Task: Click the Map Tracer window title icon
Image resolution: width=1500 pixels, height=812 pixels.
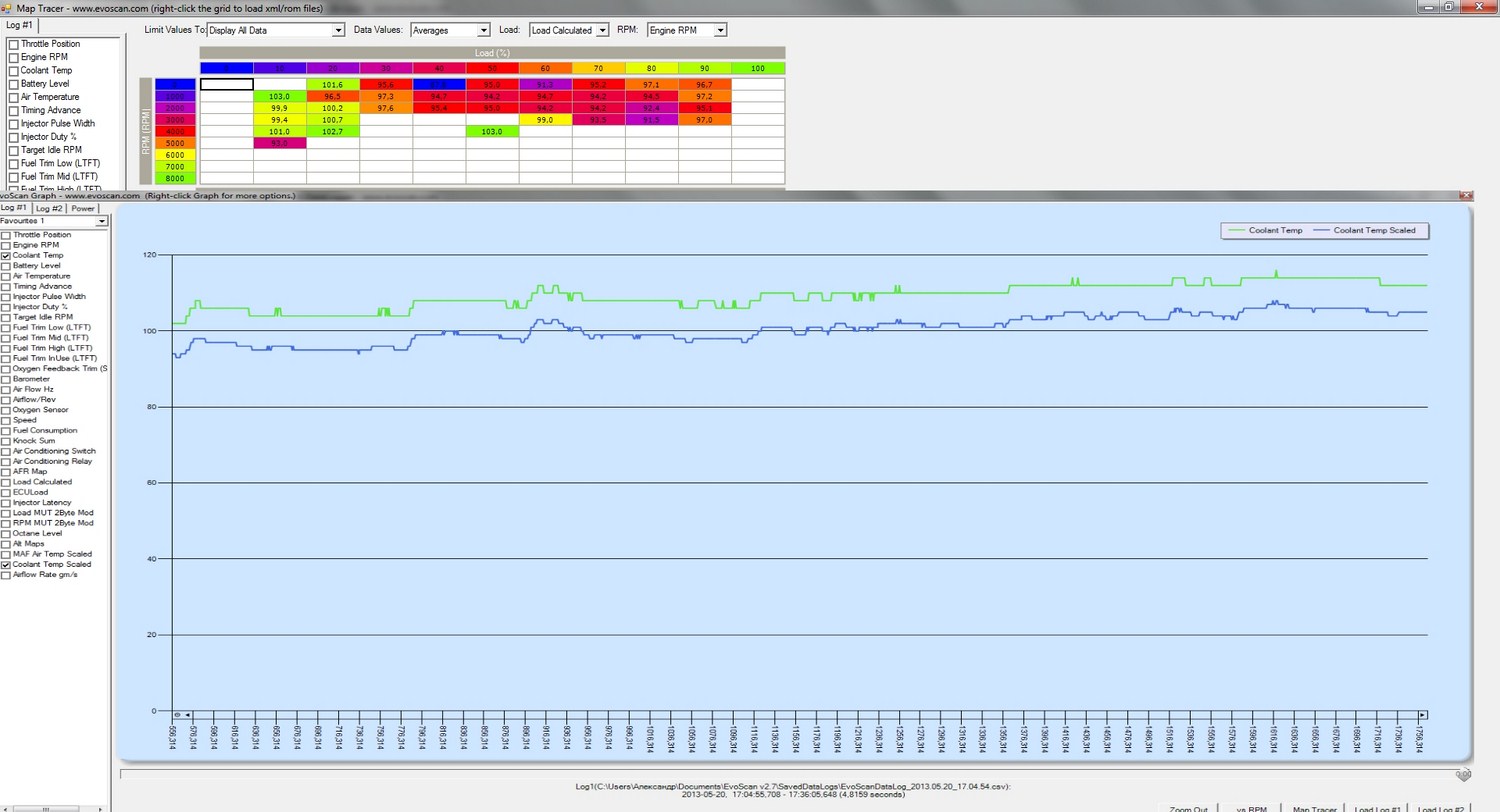Action: (x=7, y=7)
